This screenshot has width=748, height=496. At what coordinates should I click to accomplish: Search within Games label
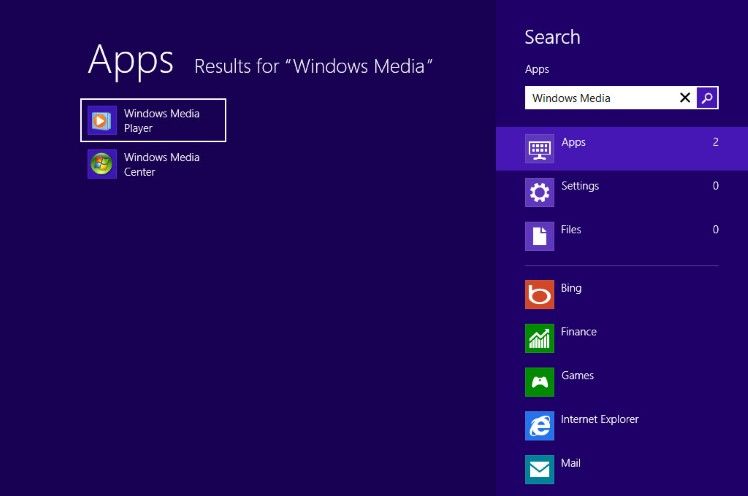point(578,375)
